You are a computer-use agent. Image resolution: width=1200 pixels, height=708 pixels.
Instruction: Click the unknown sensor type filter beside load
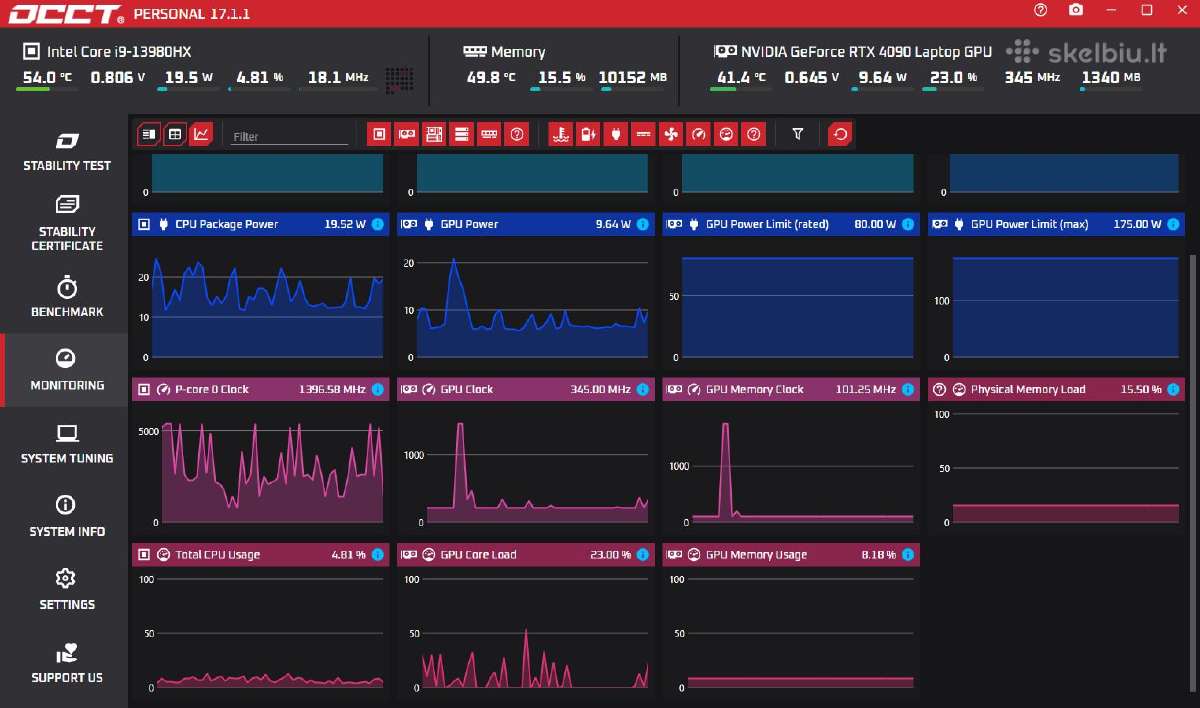754,133
